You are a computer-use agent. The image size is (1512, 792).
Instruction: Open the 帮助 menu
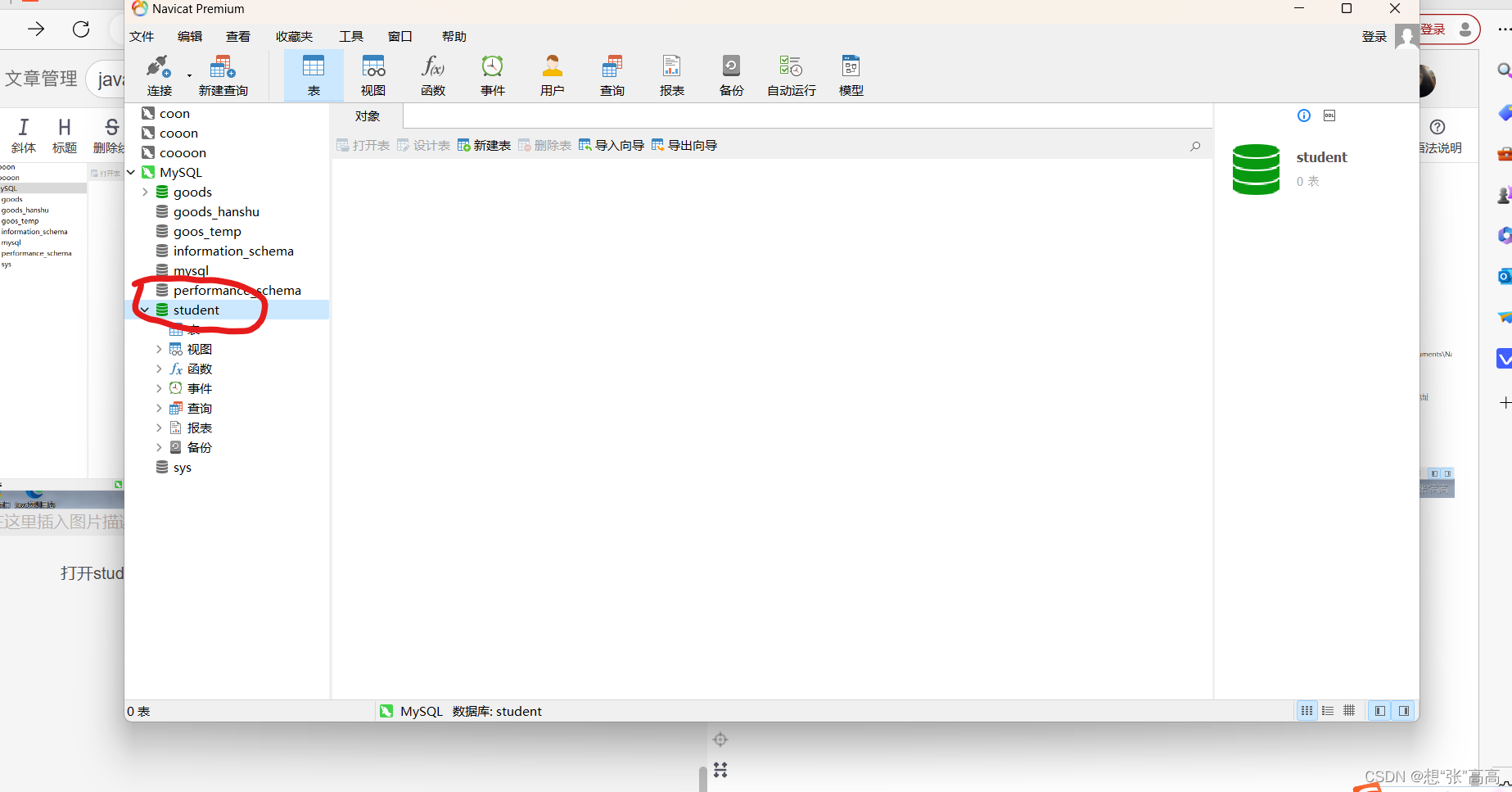(x=454, y=37)
